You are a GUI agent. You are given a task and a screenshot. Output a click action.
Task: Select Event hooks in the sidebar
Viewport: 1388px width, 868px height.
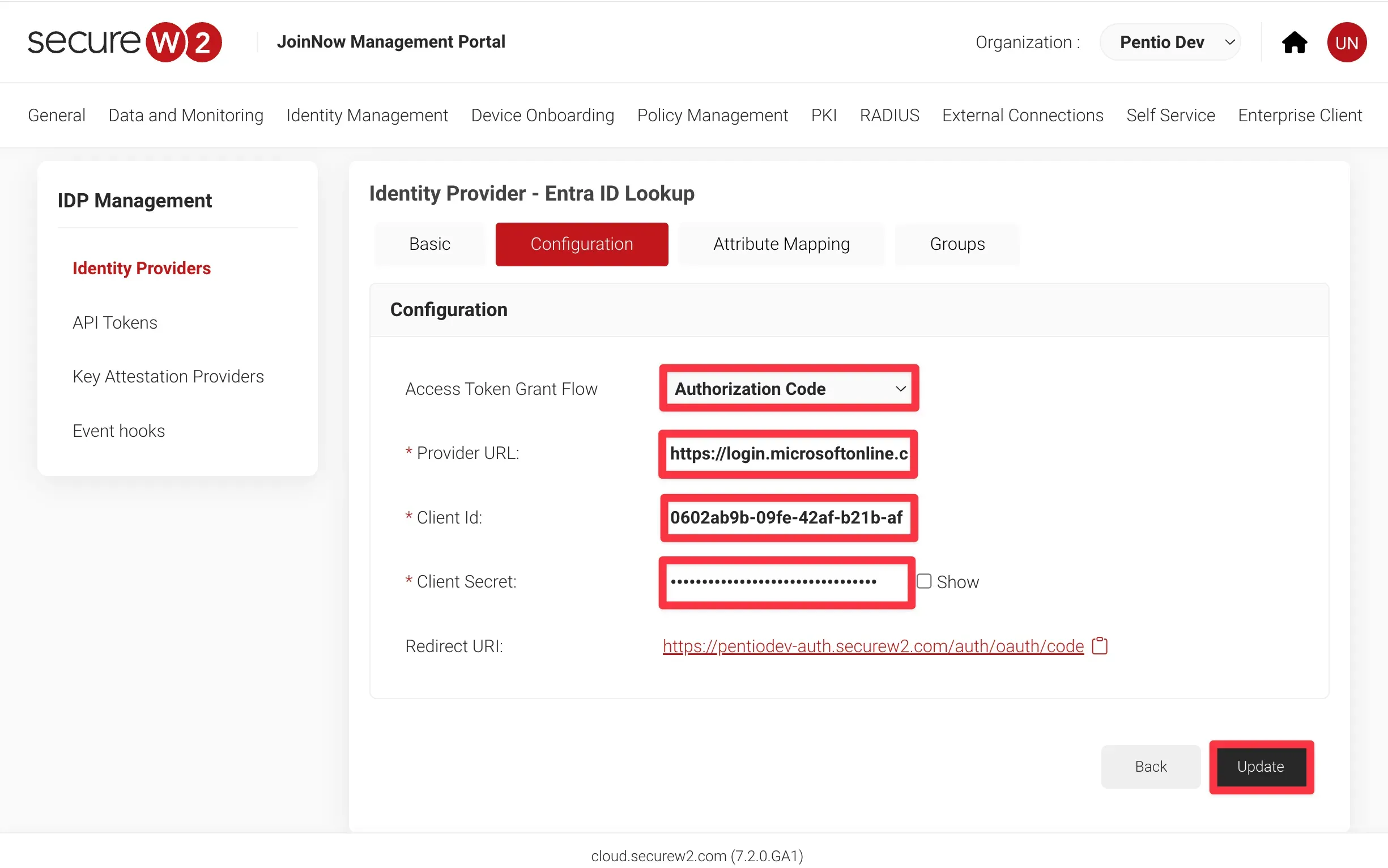click(119, 430)
